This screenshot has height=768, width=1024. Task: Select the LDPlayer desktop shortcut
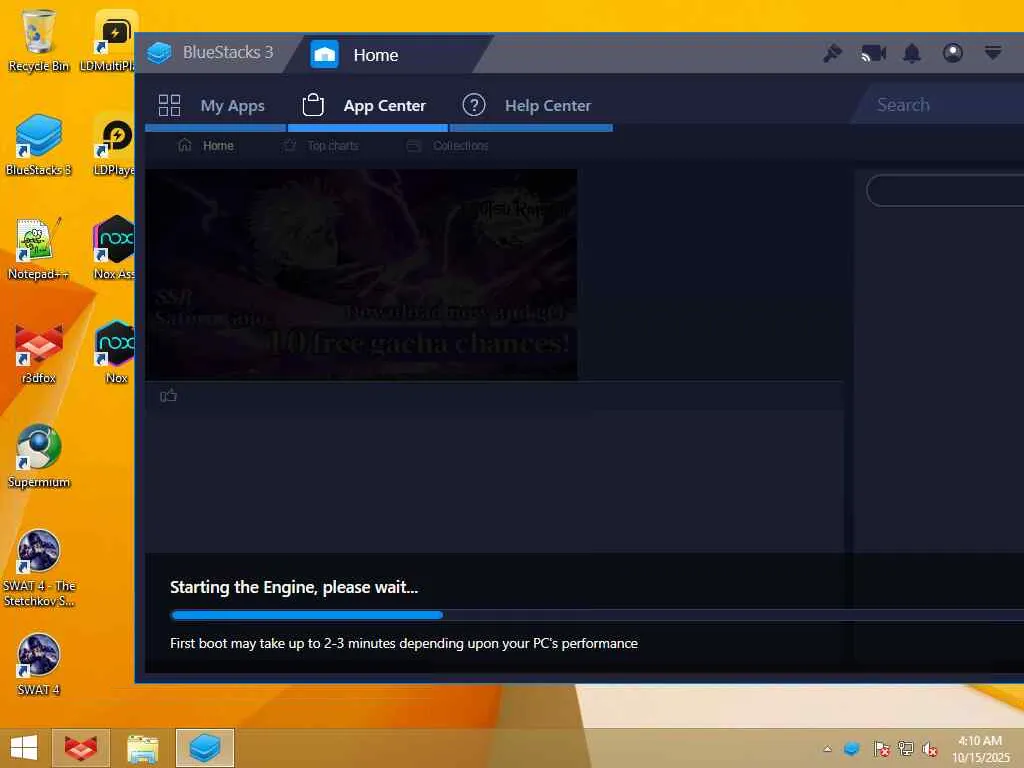(115, 144)
